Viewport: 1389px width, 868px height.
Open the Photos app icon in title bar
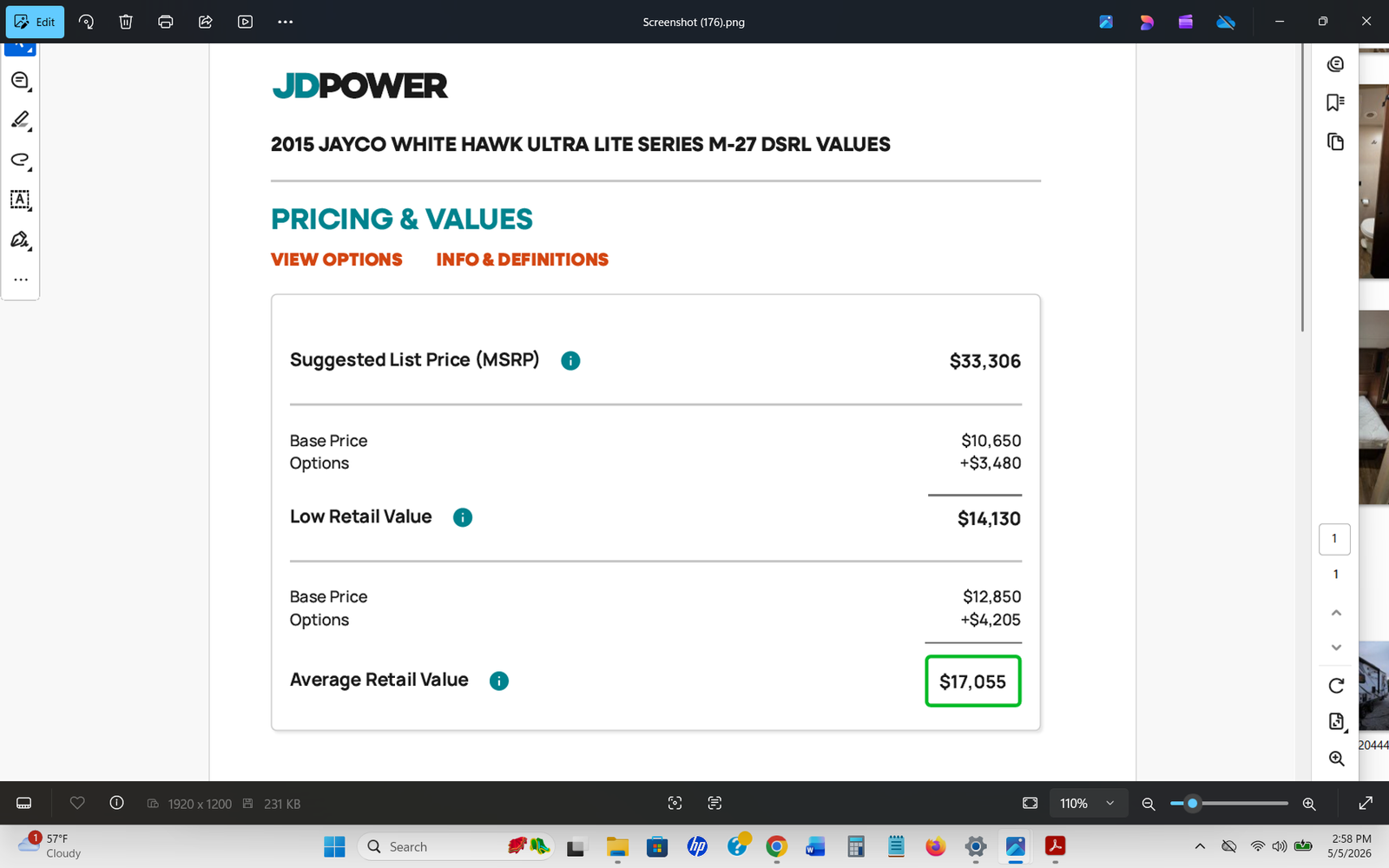(x=1106, y=22)
